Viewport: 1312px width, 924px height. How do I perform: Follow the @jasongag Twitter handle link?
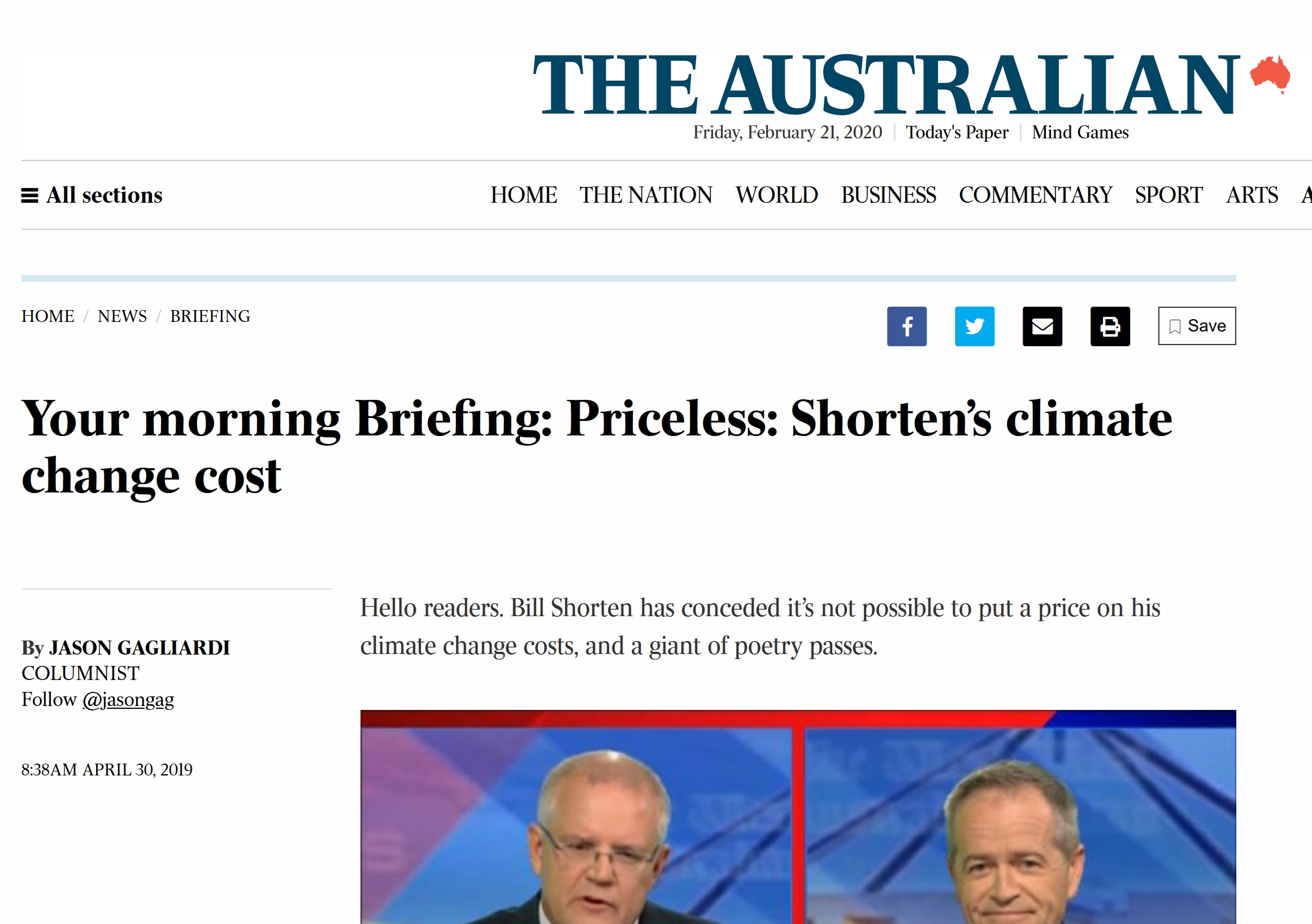tap(128, 700)
